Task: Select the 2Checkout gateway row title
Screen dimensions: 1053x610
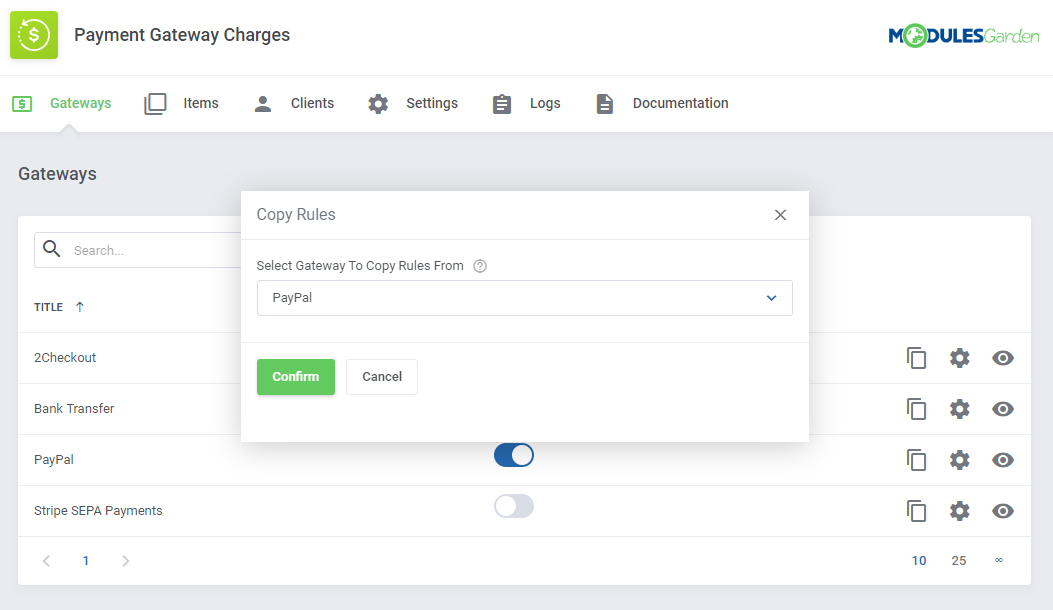Action: click(65, 358)
